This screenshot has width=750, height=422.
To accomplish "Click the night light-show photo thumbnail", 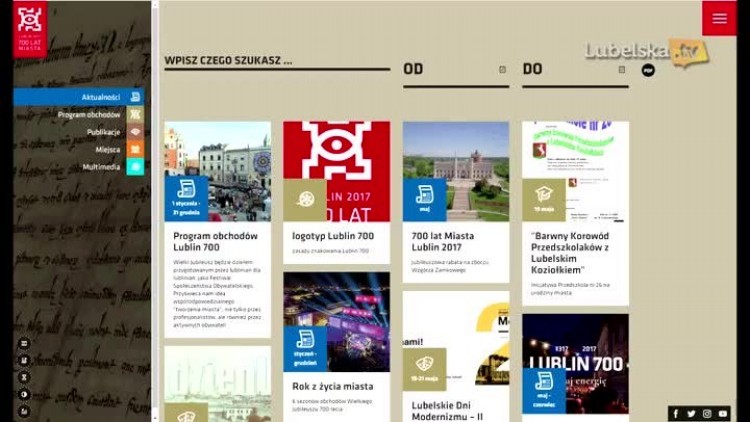I will point(337,322).
